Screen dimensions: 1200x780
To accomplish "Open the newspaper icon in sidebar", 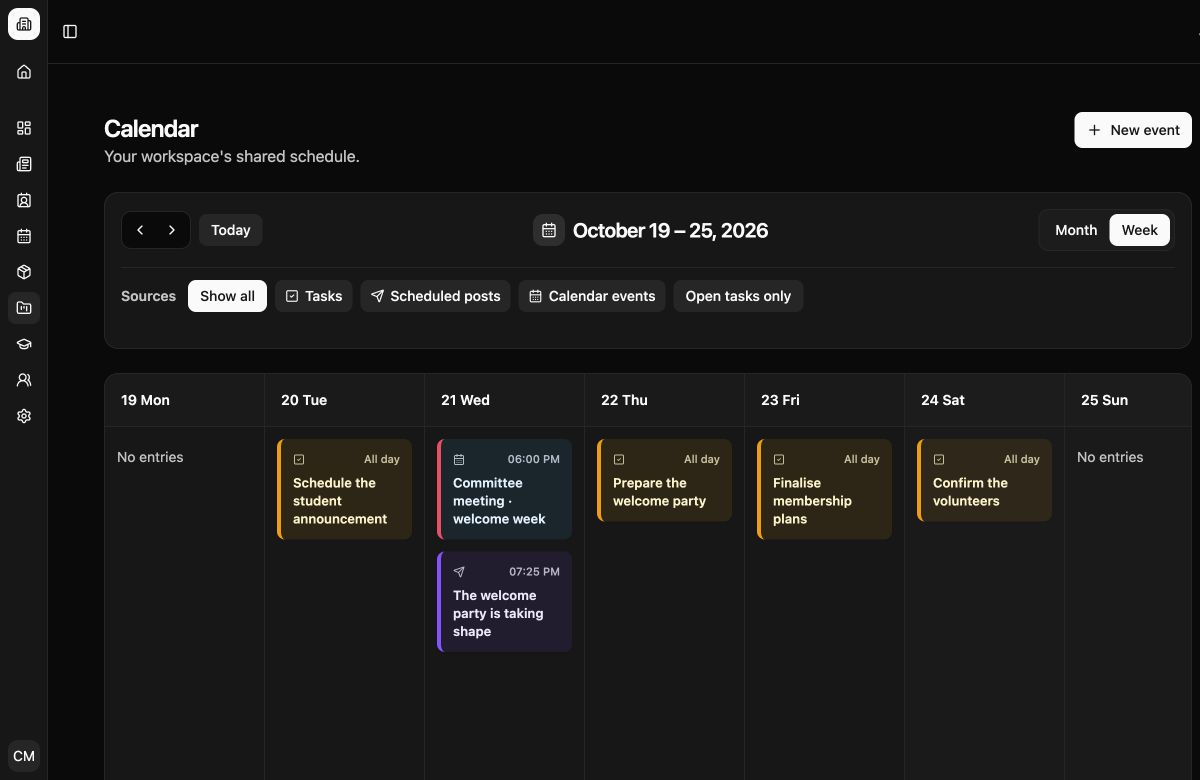I will click(24, 164).
